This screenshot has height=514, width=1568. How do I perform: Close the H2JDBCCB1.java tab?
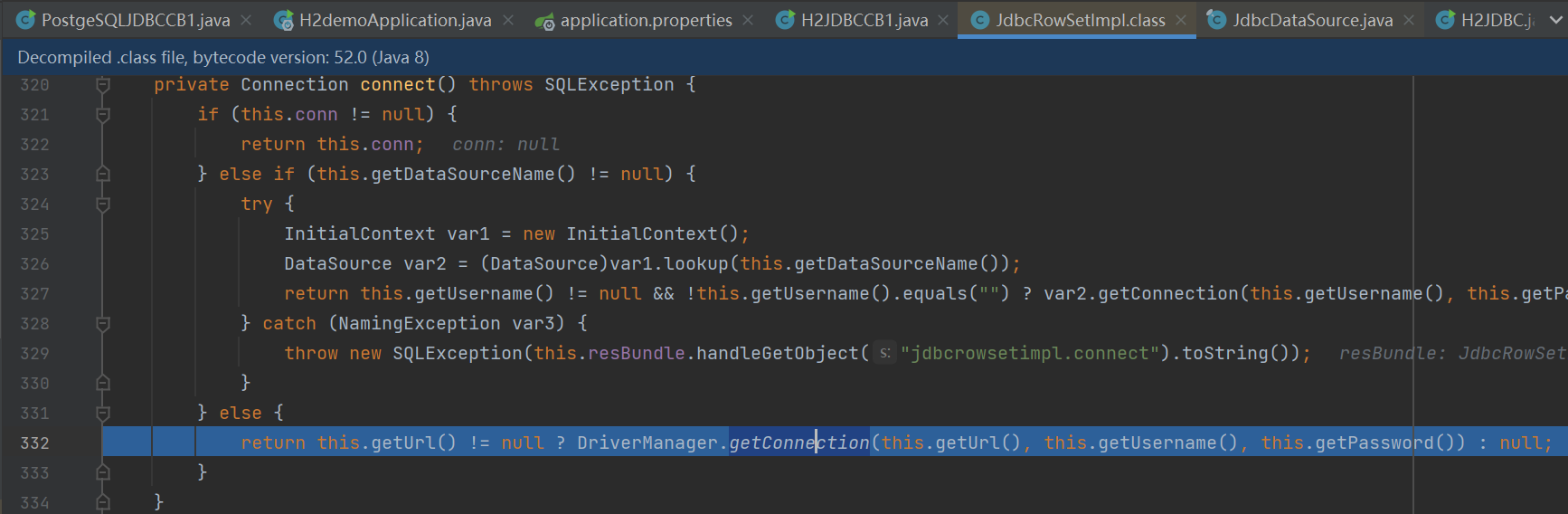pos(943,20)
